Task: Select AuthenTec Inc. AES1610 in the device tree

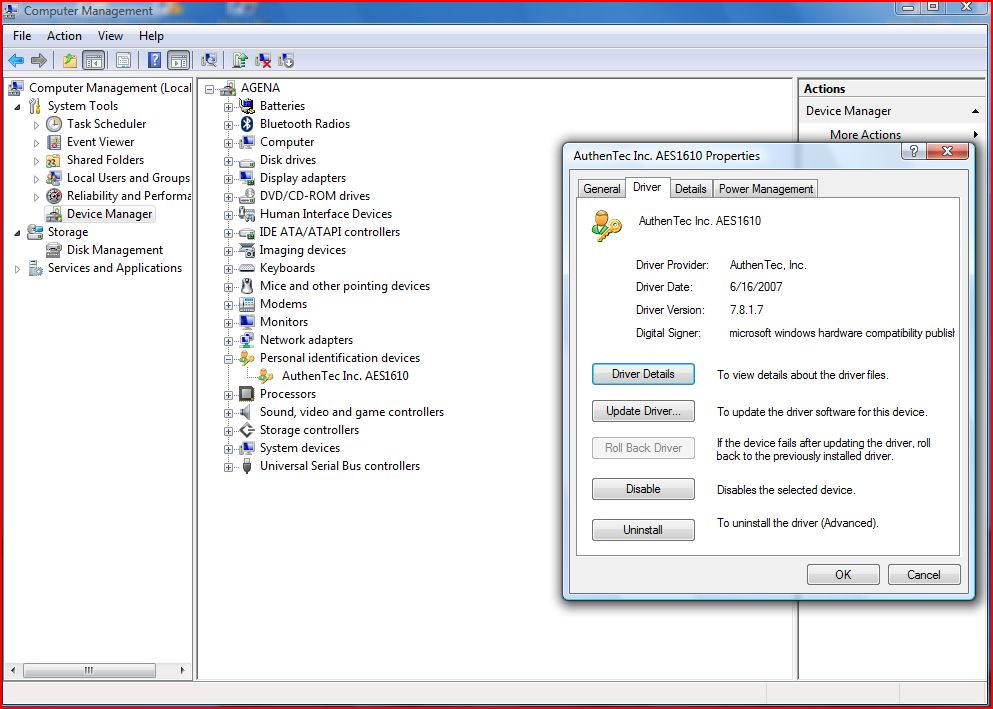Action: click(345, 376)
